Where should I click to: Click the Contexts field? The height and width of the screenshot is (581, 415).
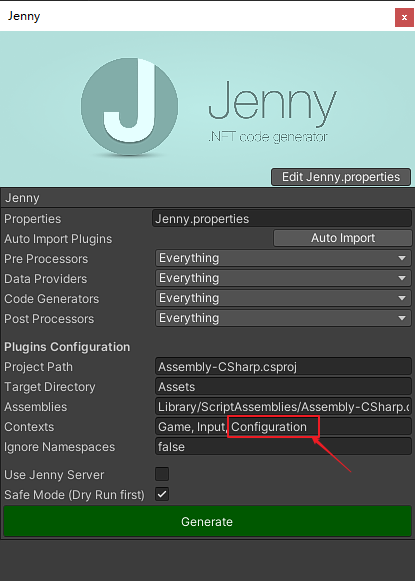tap(283, 427)
